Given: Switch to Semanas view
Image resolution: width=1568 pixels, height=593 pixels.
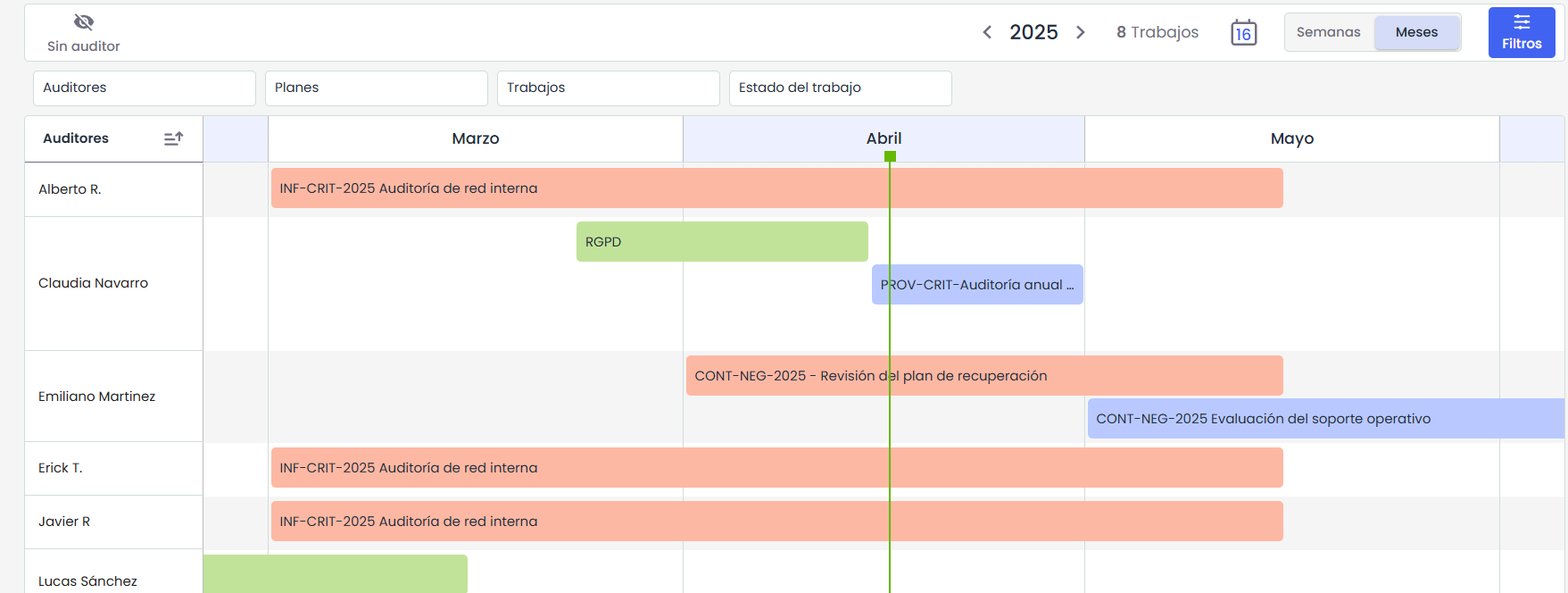Looking at the screenshot, I should [1328, 32].
